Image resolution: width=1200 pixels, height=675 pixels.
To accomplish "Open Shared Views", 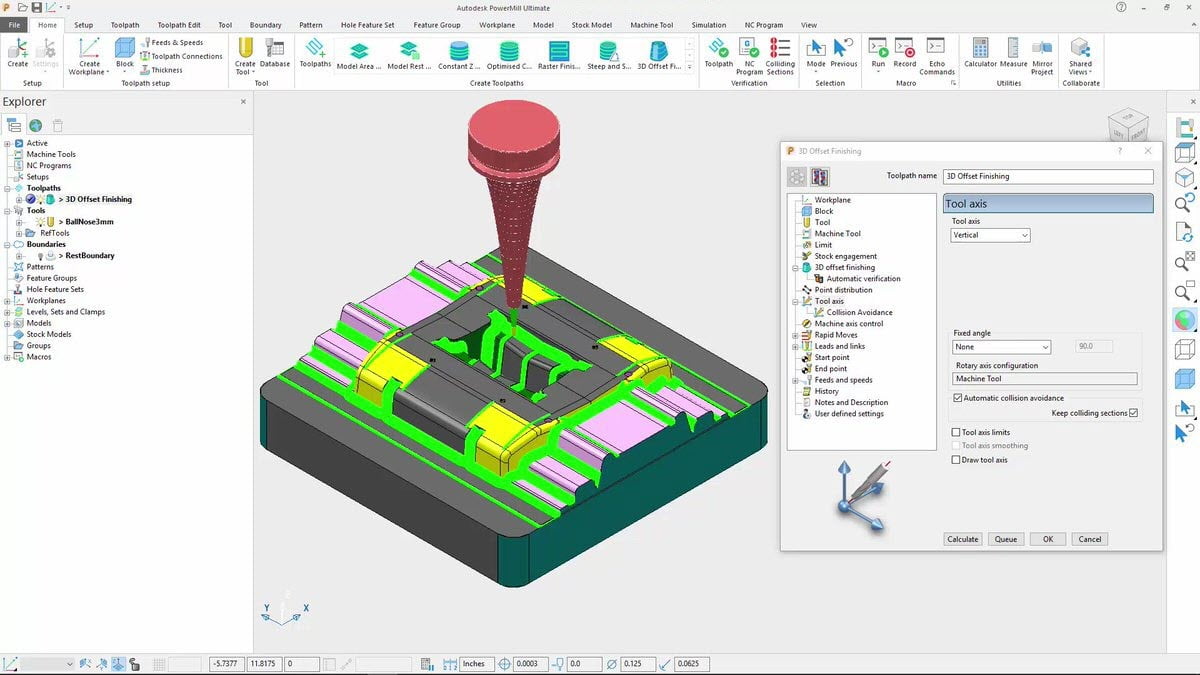I will tap(1080, 55).
